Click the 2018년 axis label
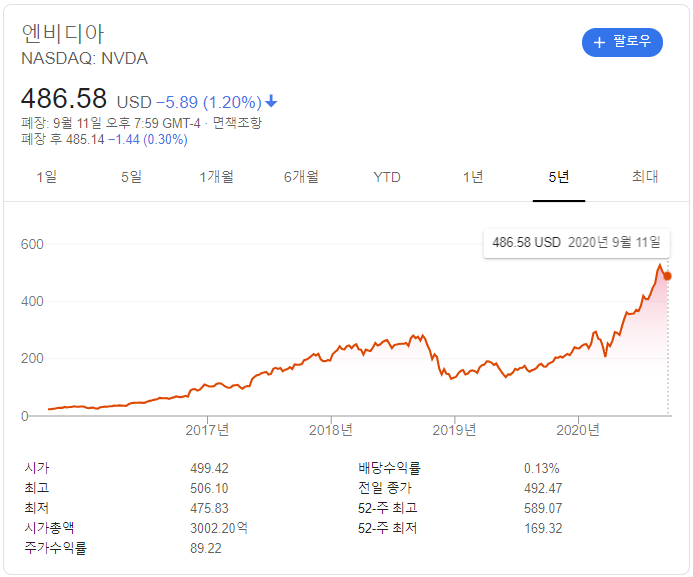 coord(331,430)
